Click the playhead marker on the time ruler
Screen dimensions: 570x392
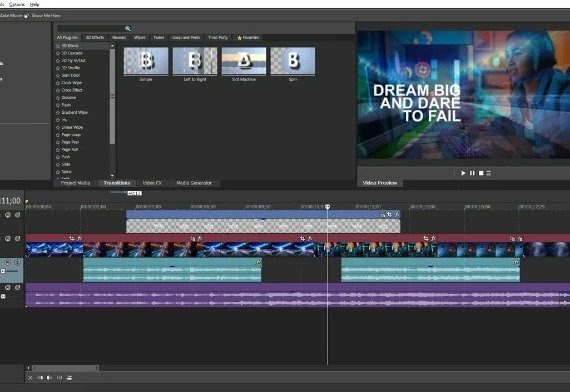pyautogui.click(x=328, y=207)
